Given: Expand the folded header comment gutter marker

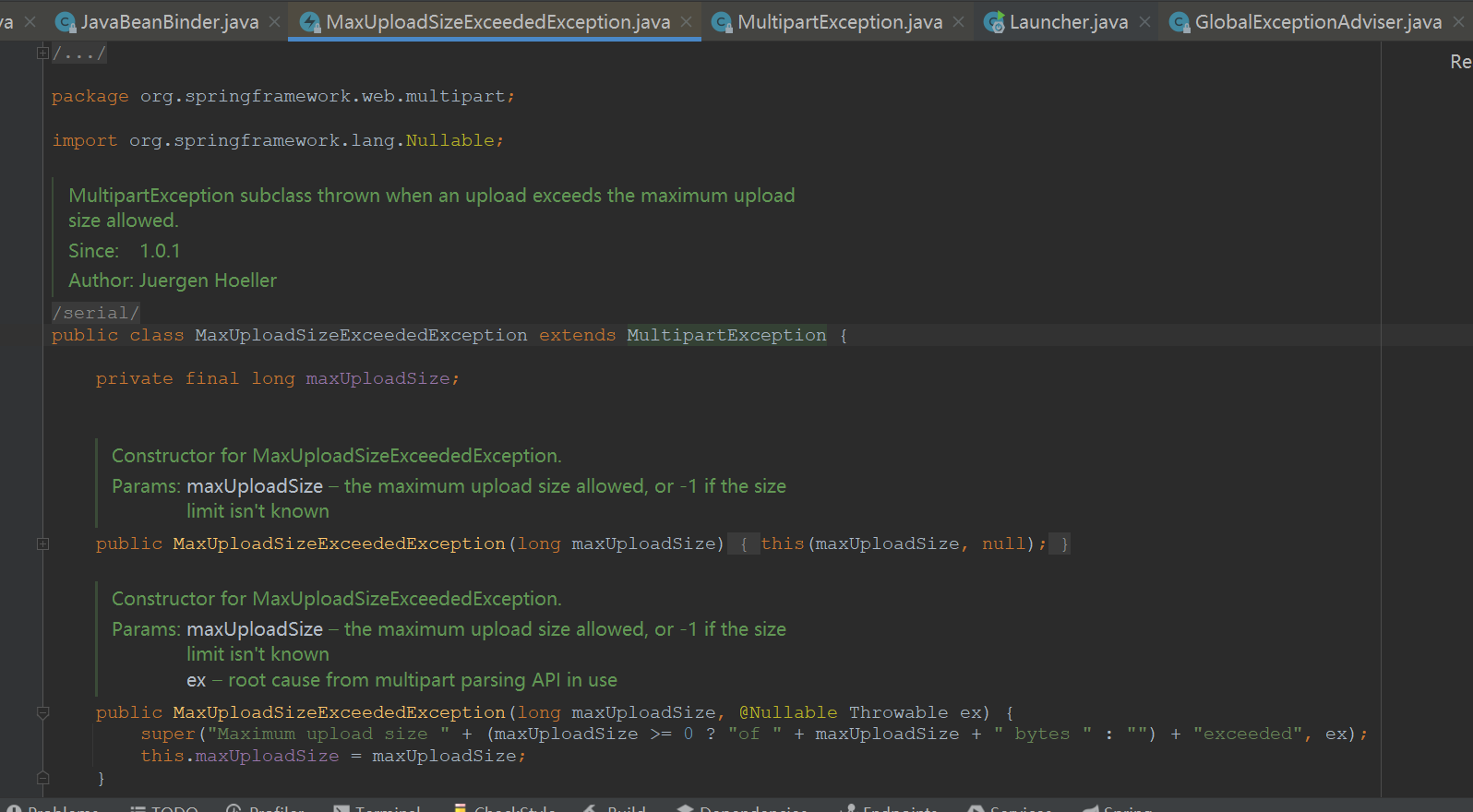Looking at the screenshot, I should point(42,53).
